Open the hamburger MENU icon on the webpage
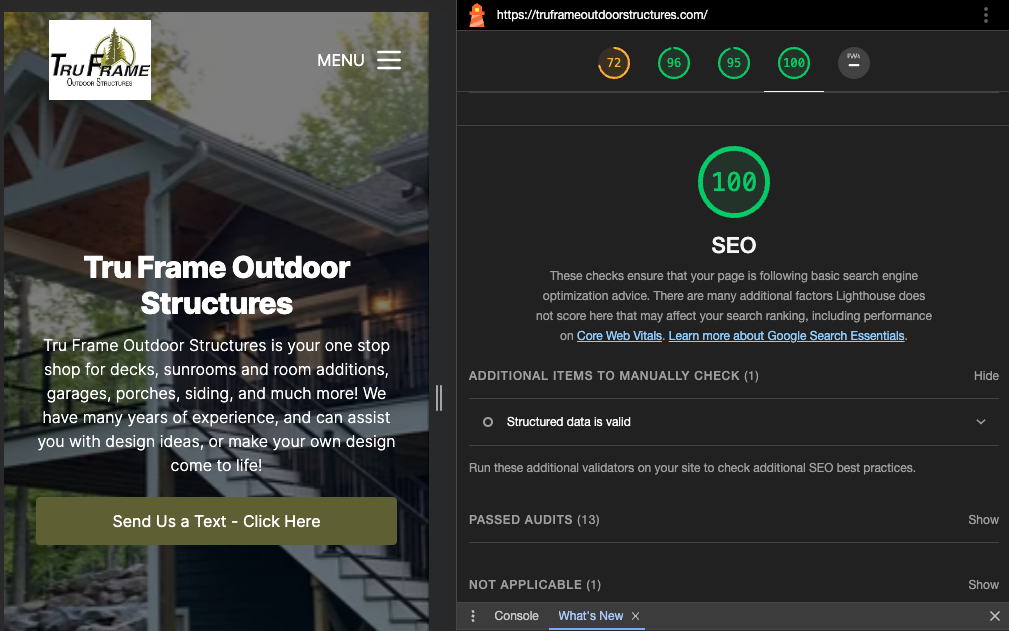The image size is (1009, 631). [388, 60]
